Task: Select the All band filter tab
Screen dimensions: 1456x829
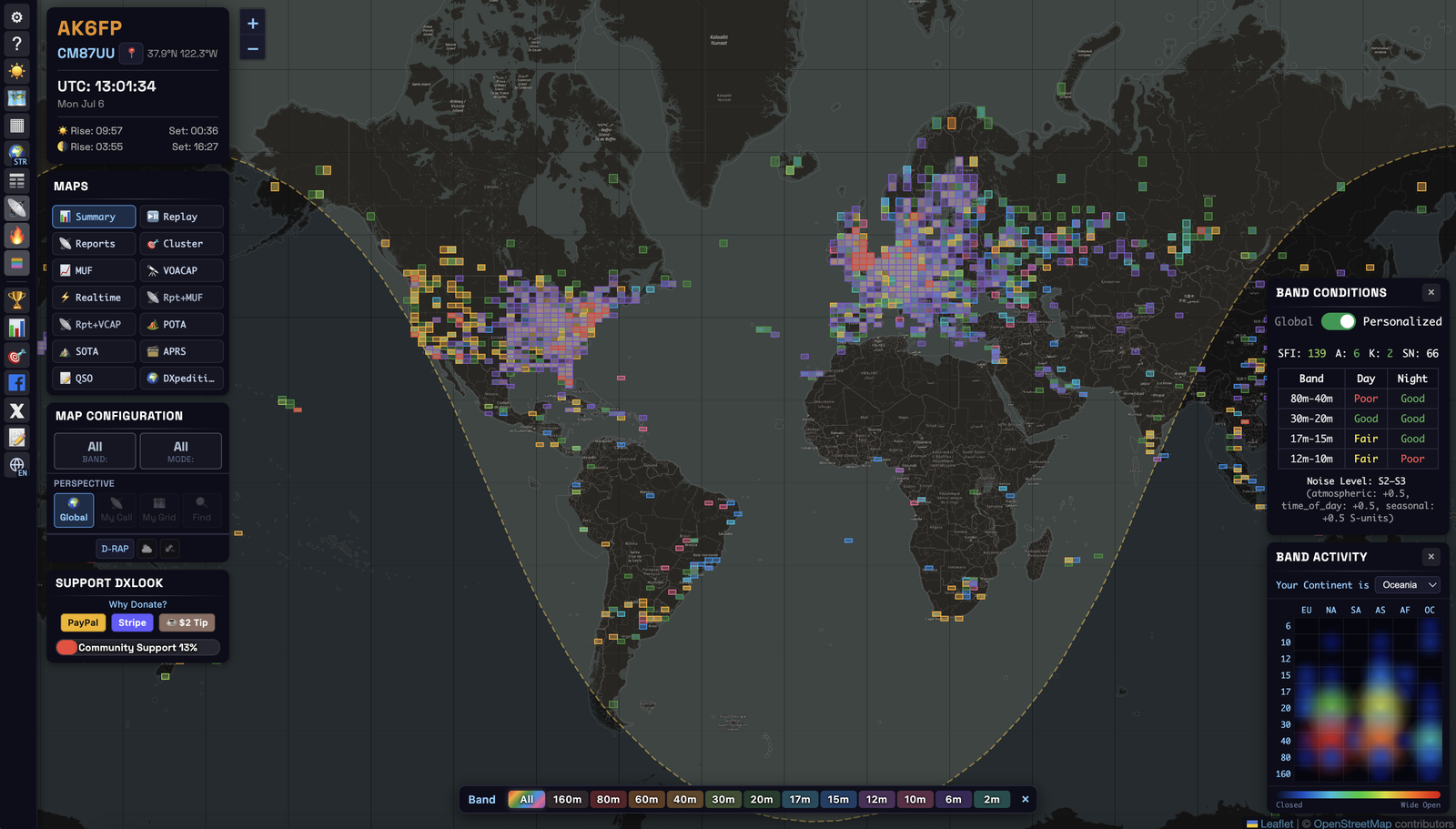Action: pyautogui.click(x=526, y=800)
